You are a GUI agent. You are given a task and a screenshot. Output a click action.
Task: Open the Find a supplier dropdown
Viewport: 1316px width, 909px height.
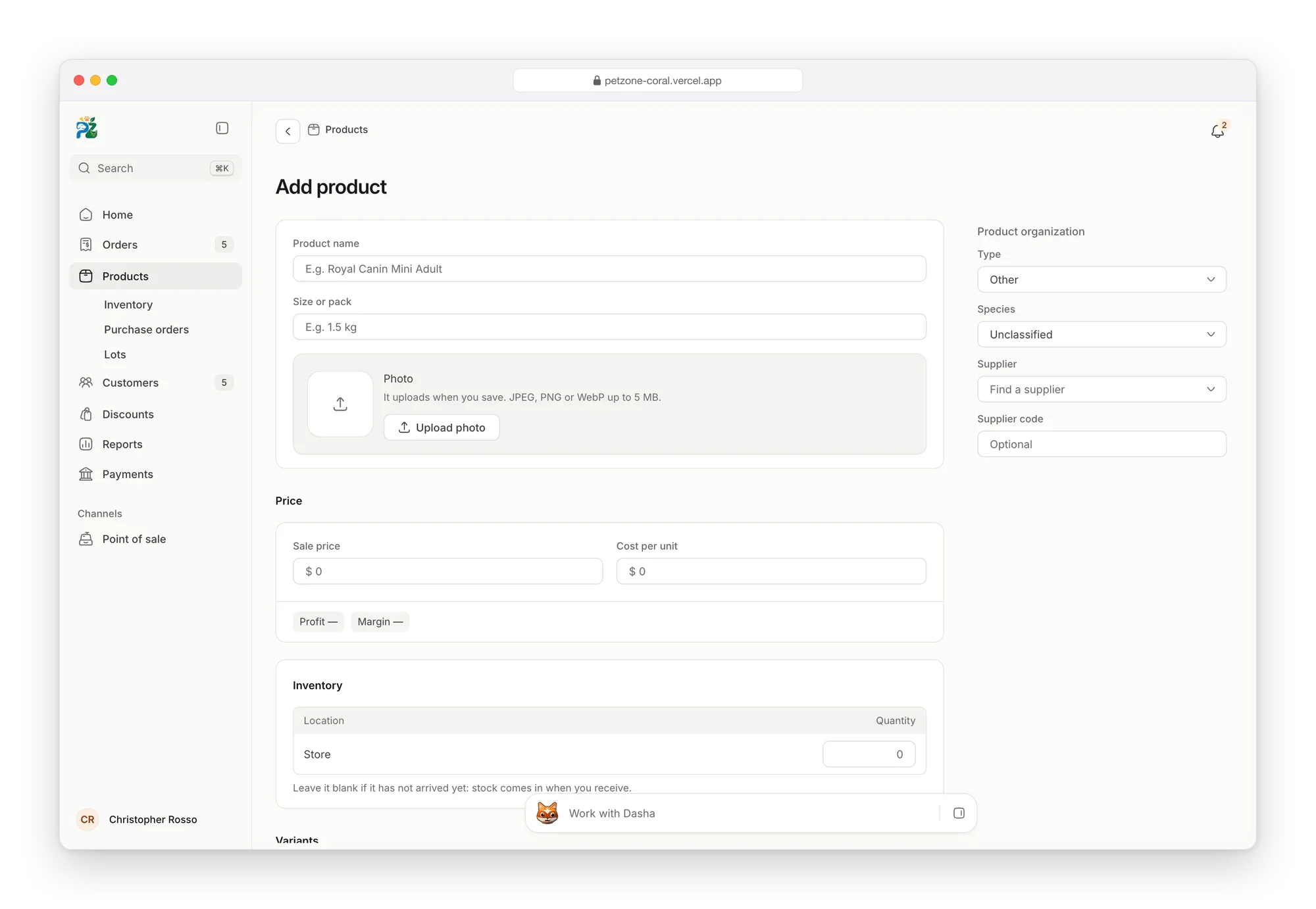(1101, 389)
